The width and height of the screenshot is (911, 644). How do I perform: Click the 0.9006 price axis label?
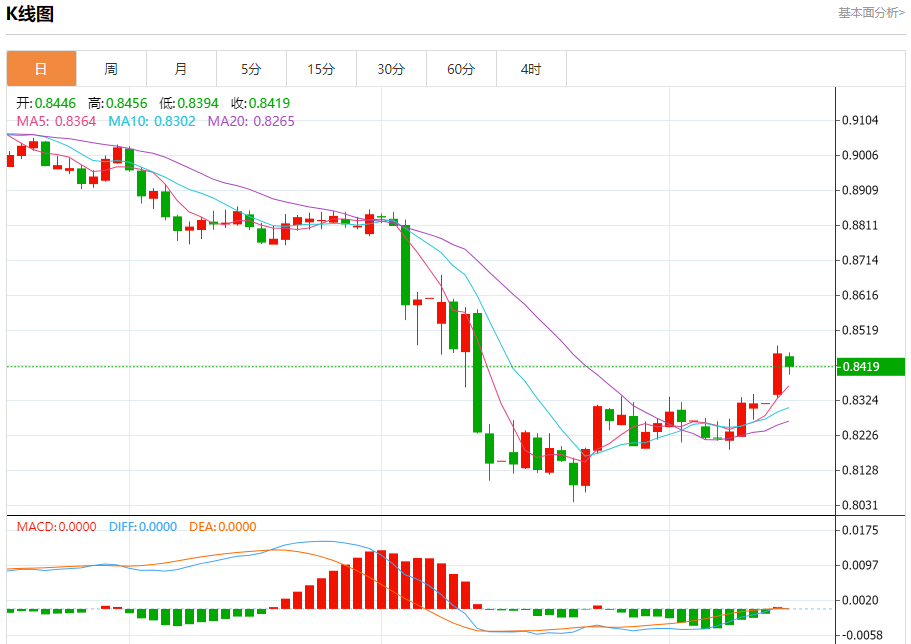860,155
